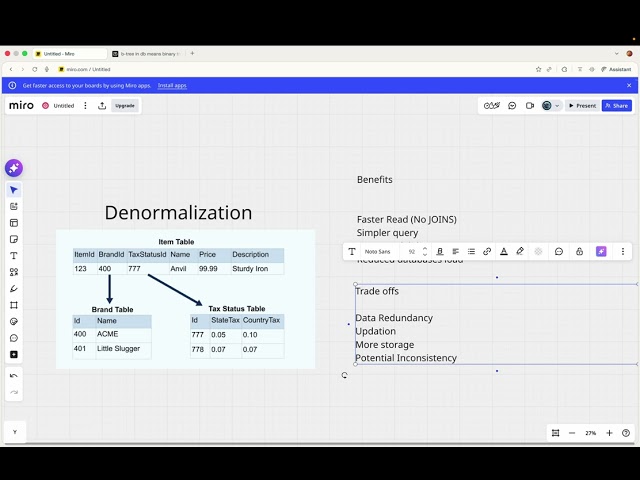The image size is (640, 480).
Task: Start a video call from top bar
Action: (530, 106)
